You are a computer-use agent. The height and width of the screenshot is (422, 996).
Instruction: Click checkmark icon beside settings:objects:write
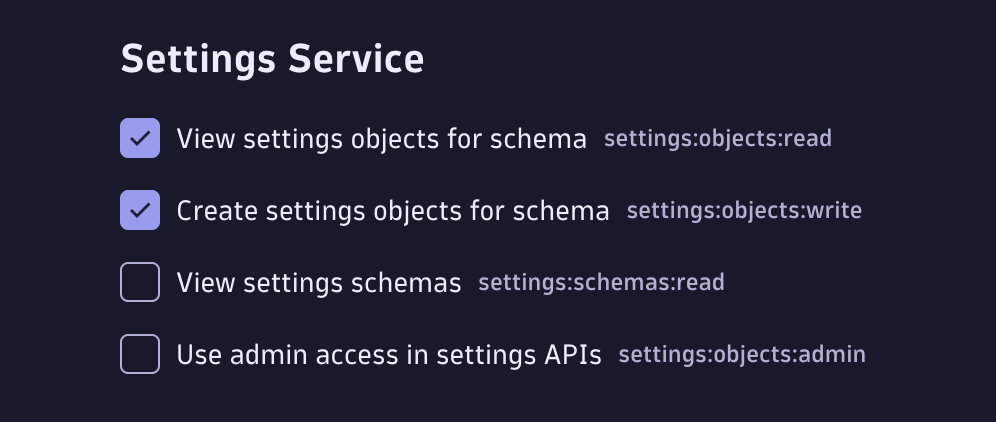pyautogui.click(x=140, y=210)
